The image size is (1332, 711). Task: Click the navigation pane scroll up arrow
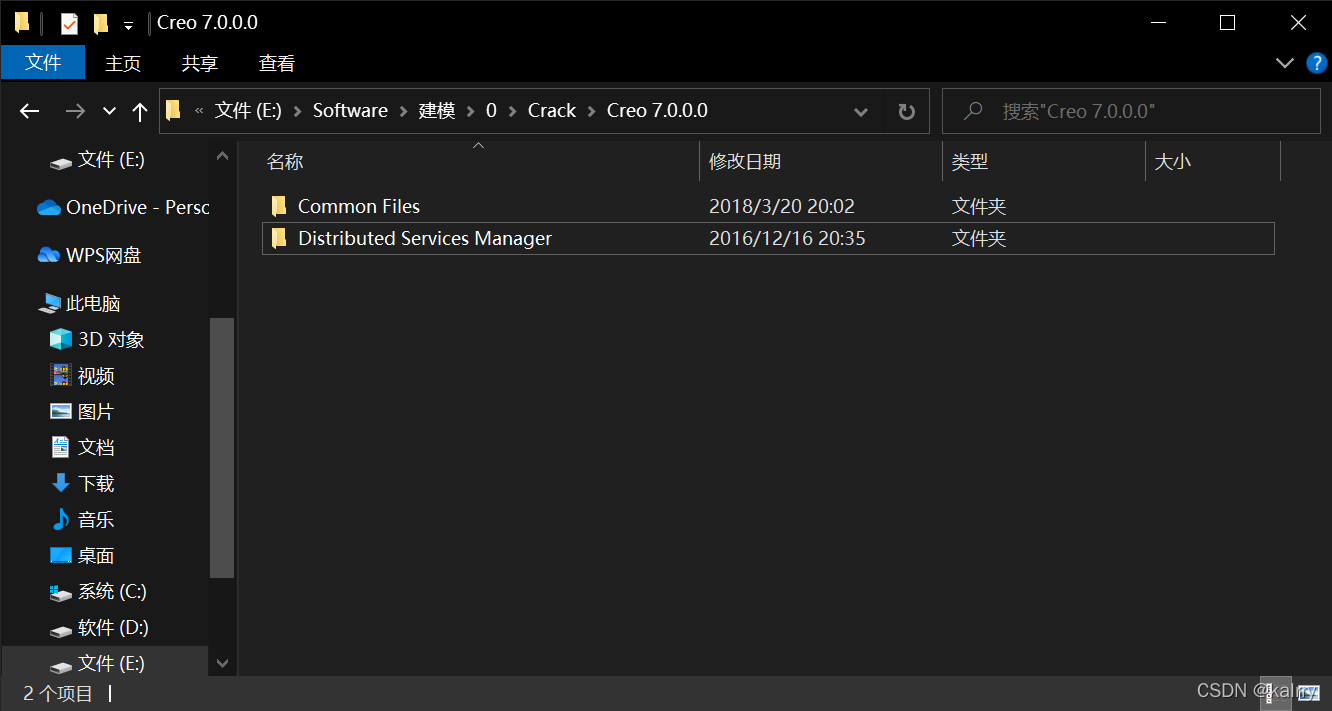(x=222, y=156)
